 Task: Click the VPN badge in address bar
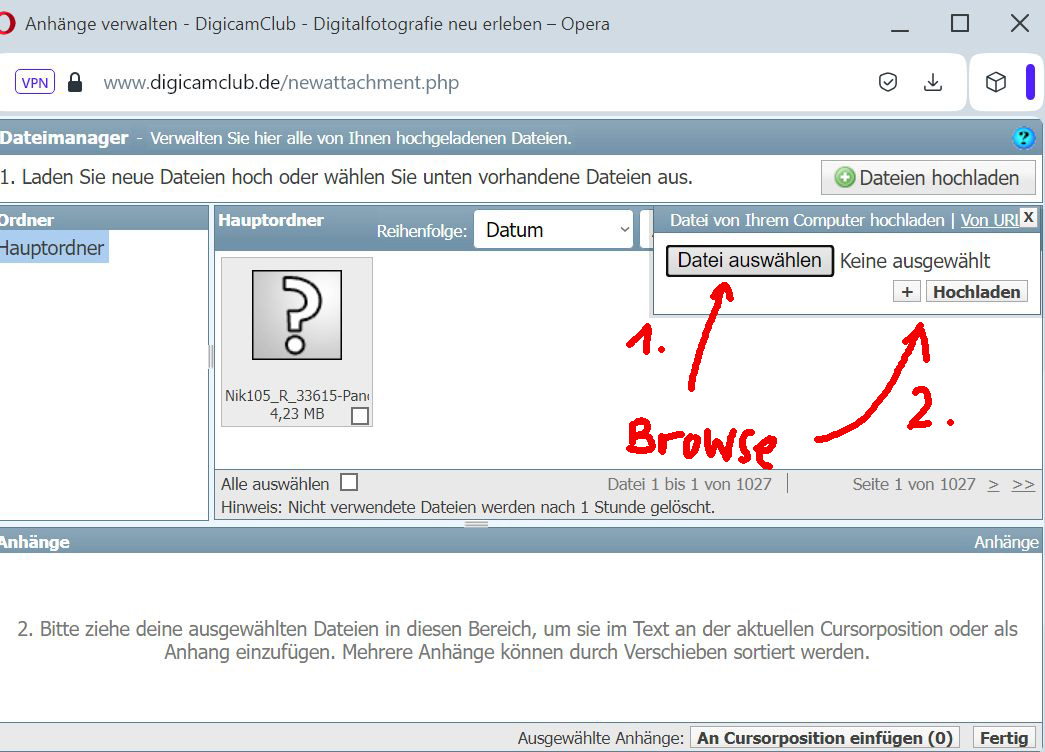[35, 82]
